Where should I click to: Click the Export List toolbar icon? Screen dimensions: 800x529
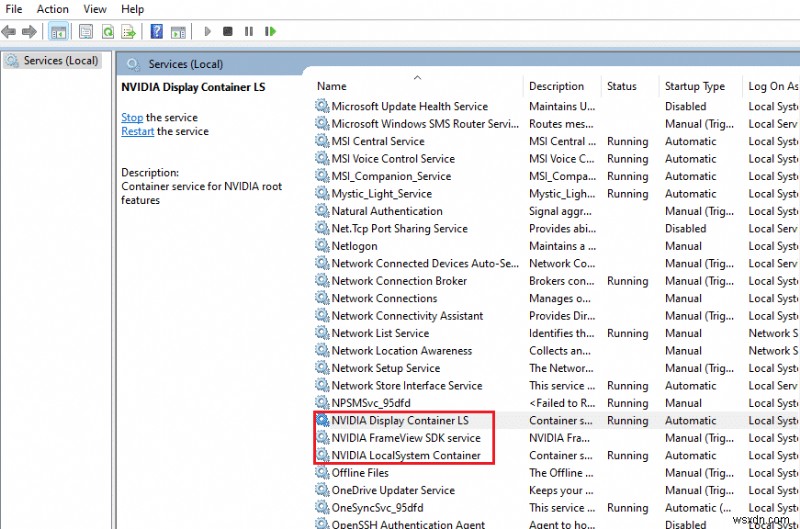(x=128, y=32)
